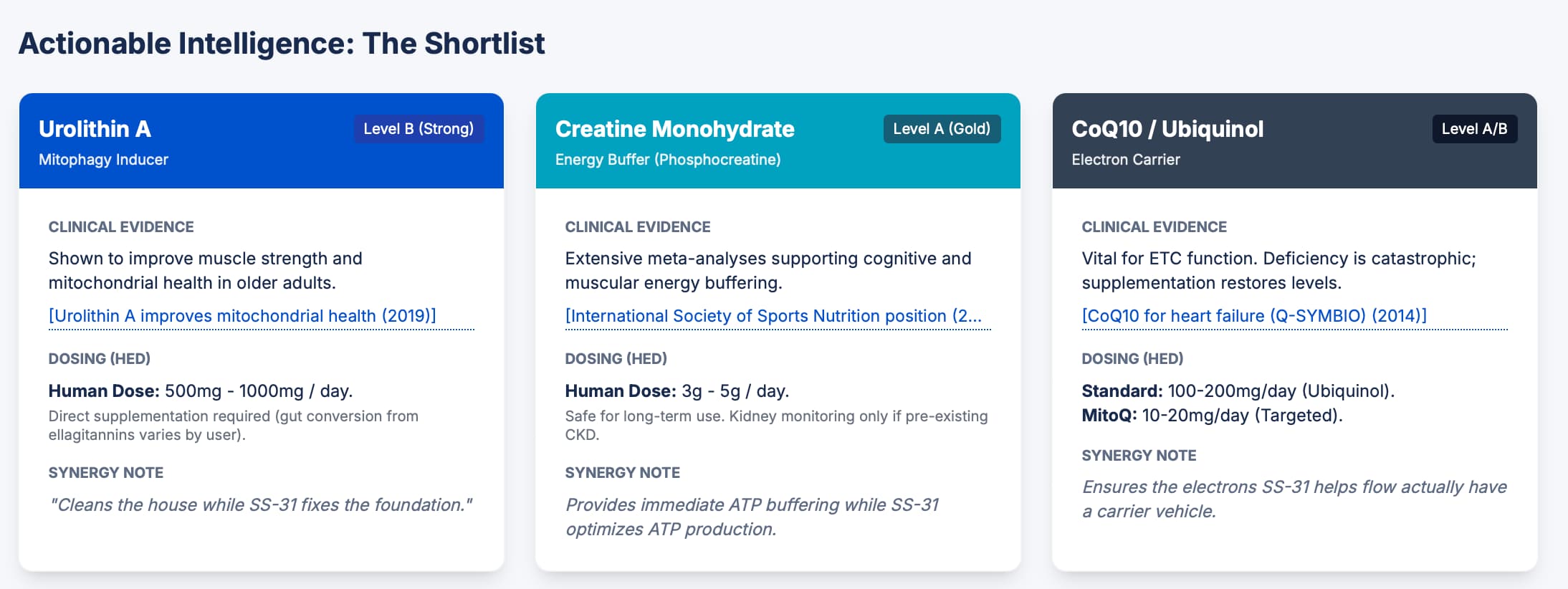The height and width of the screenshot is (589, 1568).
Task: Select the Urolithin A card title
Action: pos(95,129)
